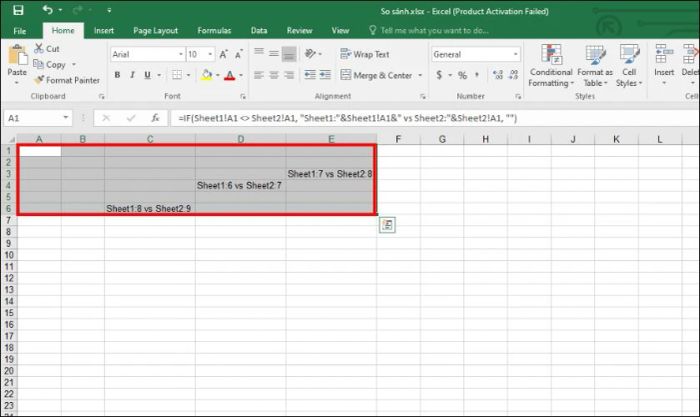This screenshot has height=417, width=700.
Task: Top align cell contents
Action: coord(259,54)
